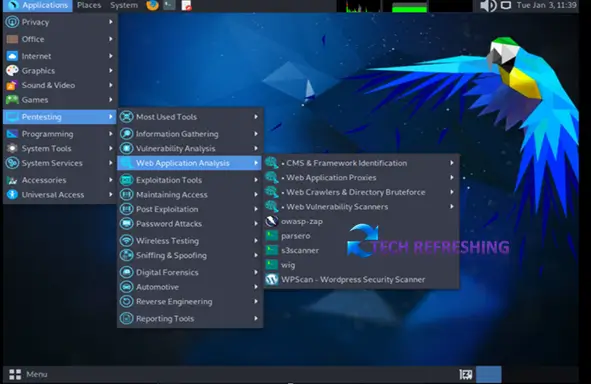Click the Internet cloud icon

pos(12,56)
